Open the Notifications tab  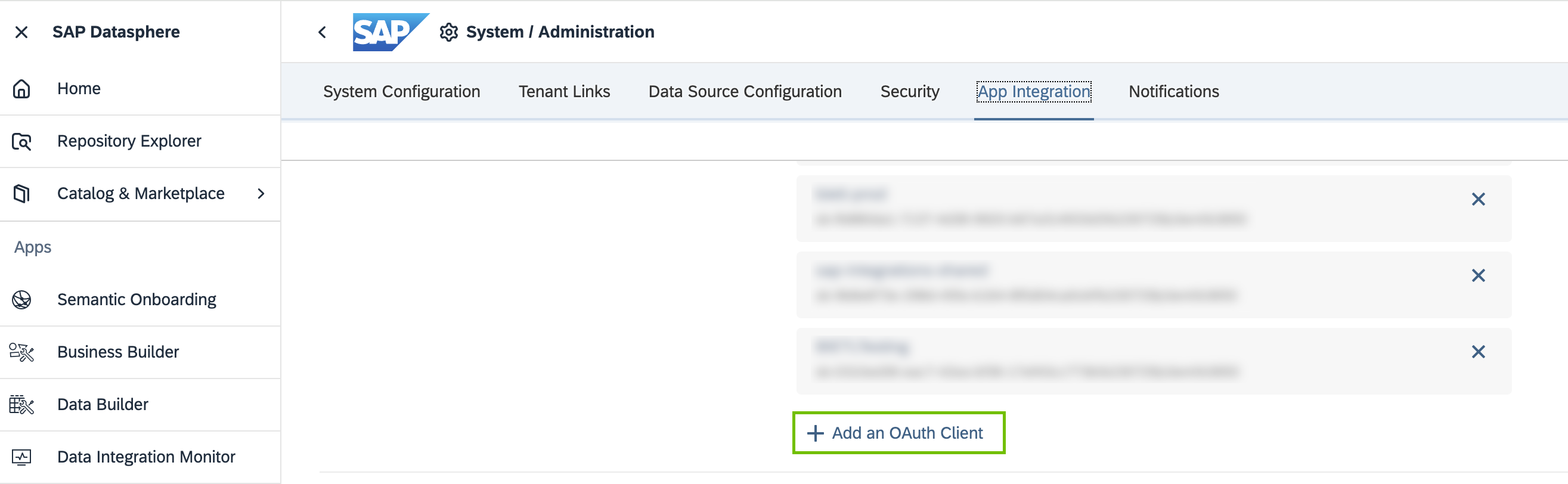(x=1173, y=91)
